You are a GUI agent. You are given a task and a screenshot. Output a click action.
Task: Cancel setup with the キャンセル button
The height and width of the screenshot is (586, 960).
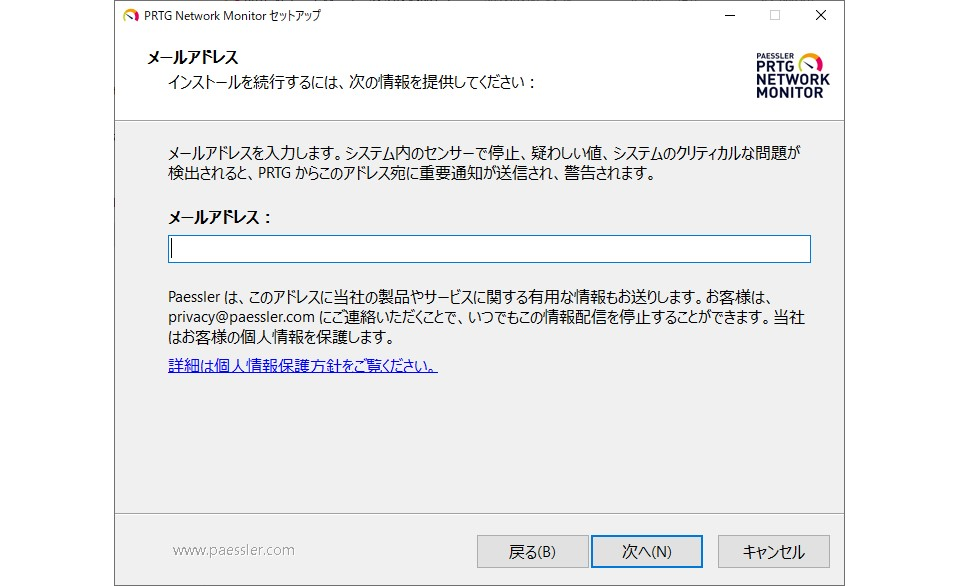[773, 552]
